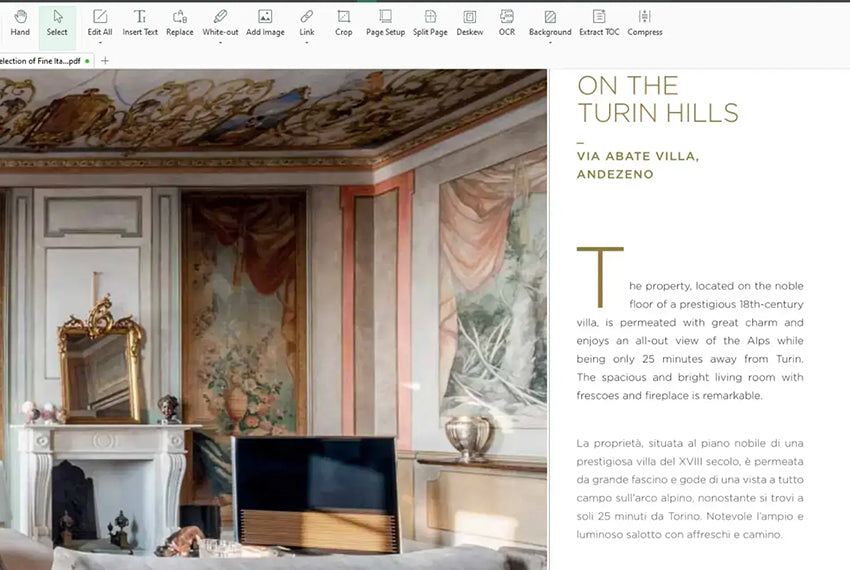Open the Link dropdown menu
This screenshot has height=570, width=850.
click(306, 42)
